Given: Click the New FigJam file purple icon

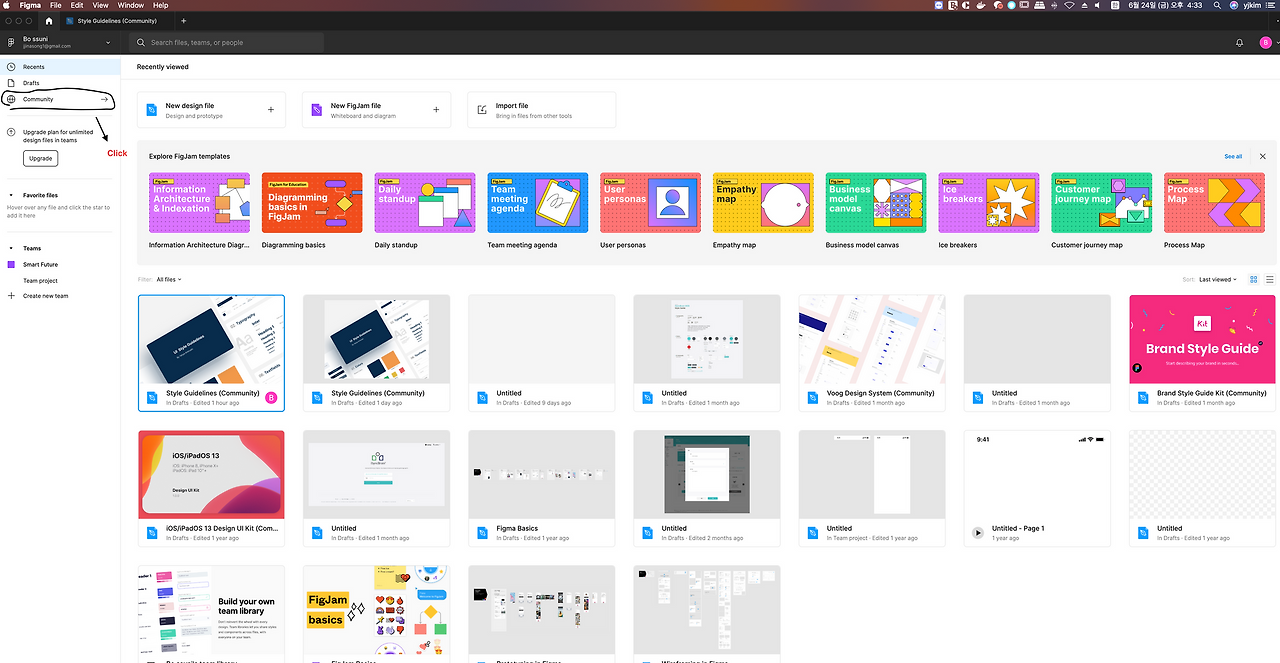Looking at the screenshot, I should (317, 110).
